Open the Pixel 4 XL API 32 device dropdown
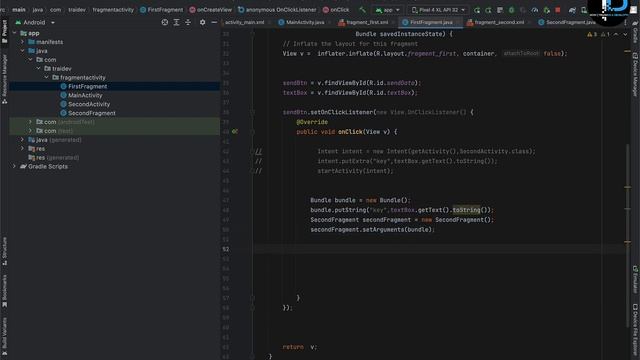The width and height of the screenshot is (640, 360). click(438, 10)
